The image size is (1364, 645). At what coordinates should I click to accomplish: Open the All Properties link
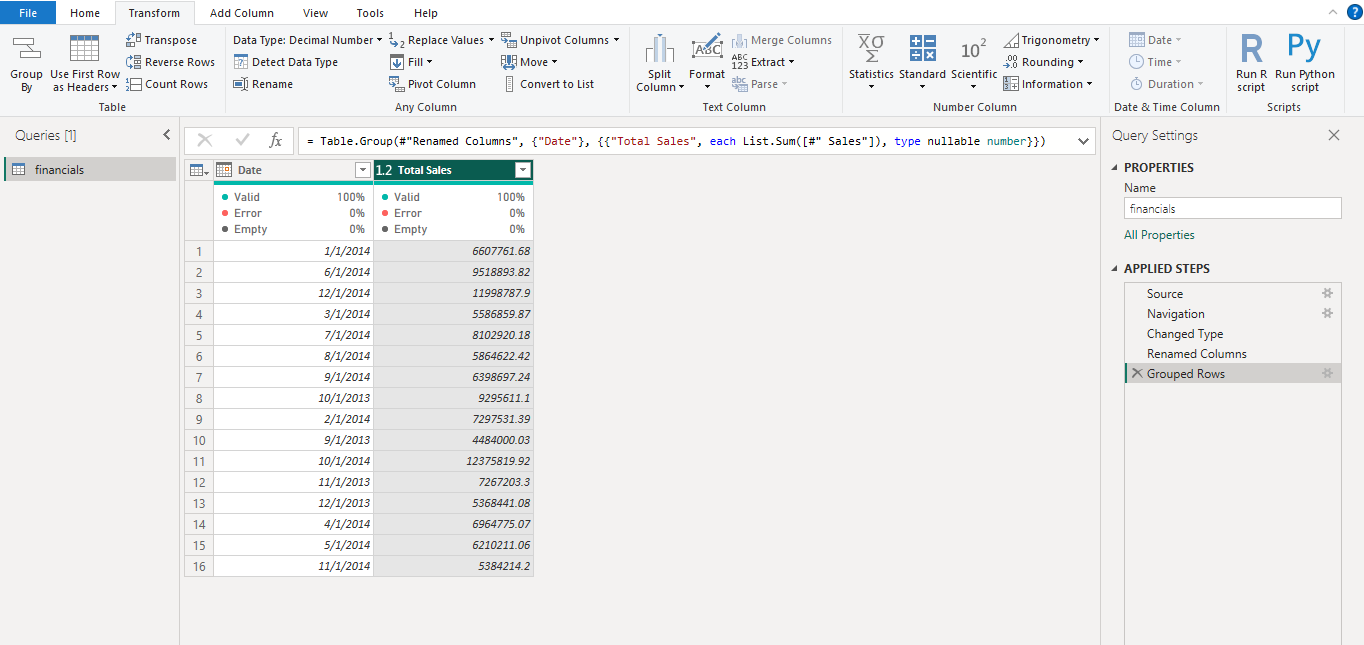(1159, 235)
